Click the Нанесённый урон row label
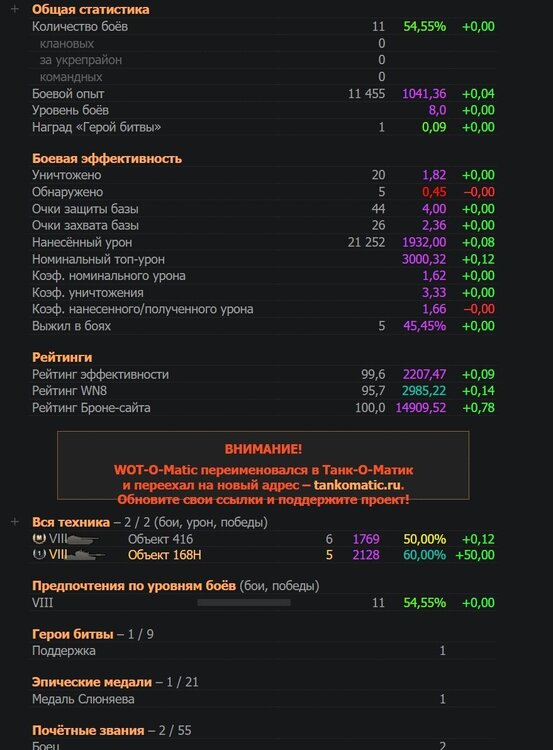 (82, 243)
